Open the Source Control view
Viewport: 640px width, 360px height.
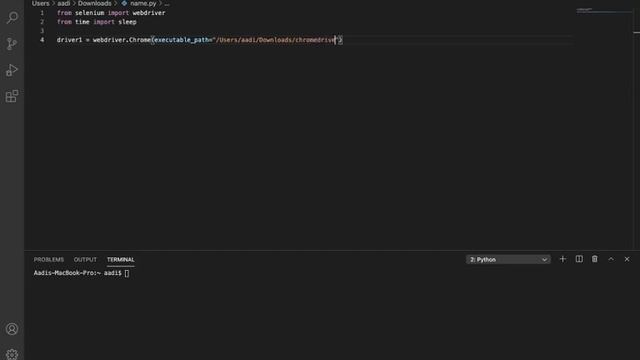(12, 44)
